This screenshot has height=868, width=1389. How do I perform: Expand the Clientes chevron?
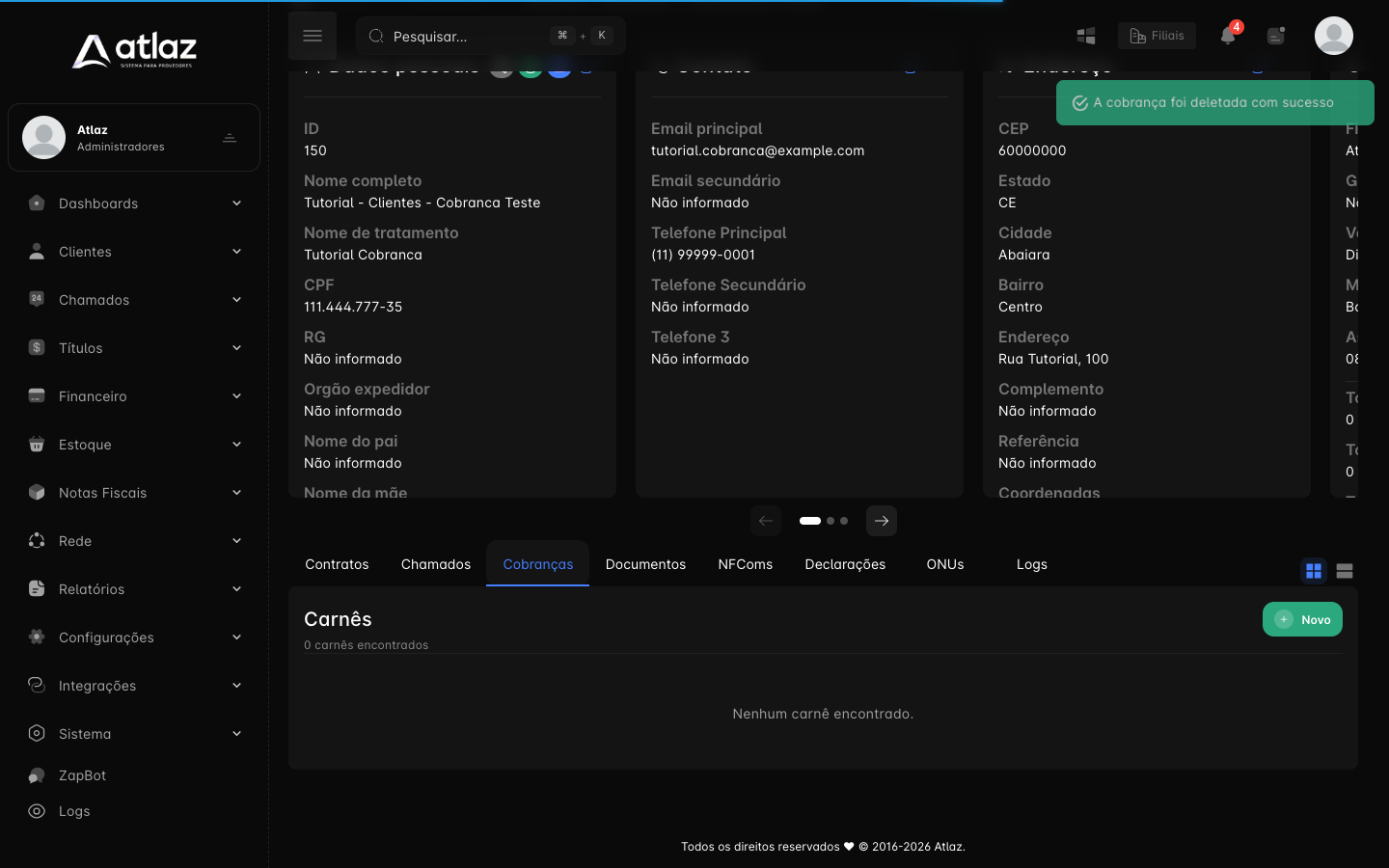(x=236, y=252)
